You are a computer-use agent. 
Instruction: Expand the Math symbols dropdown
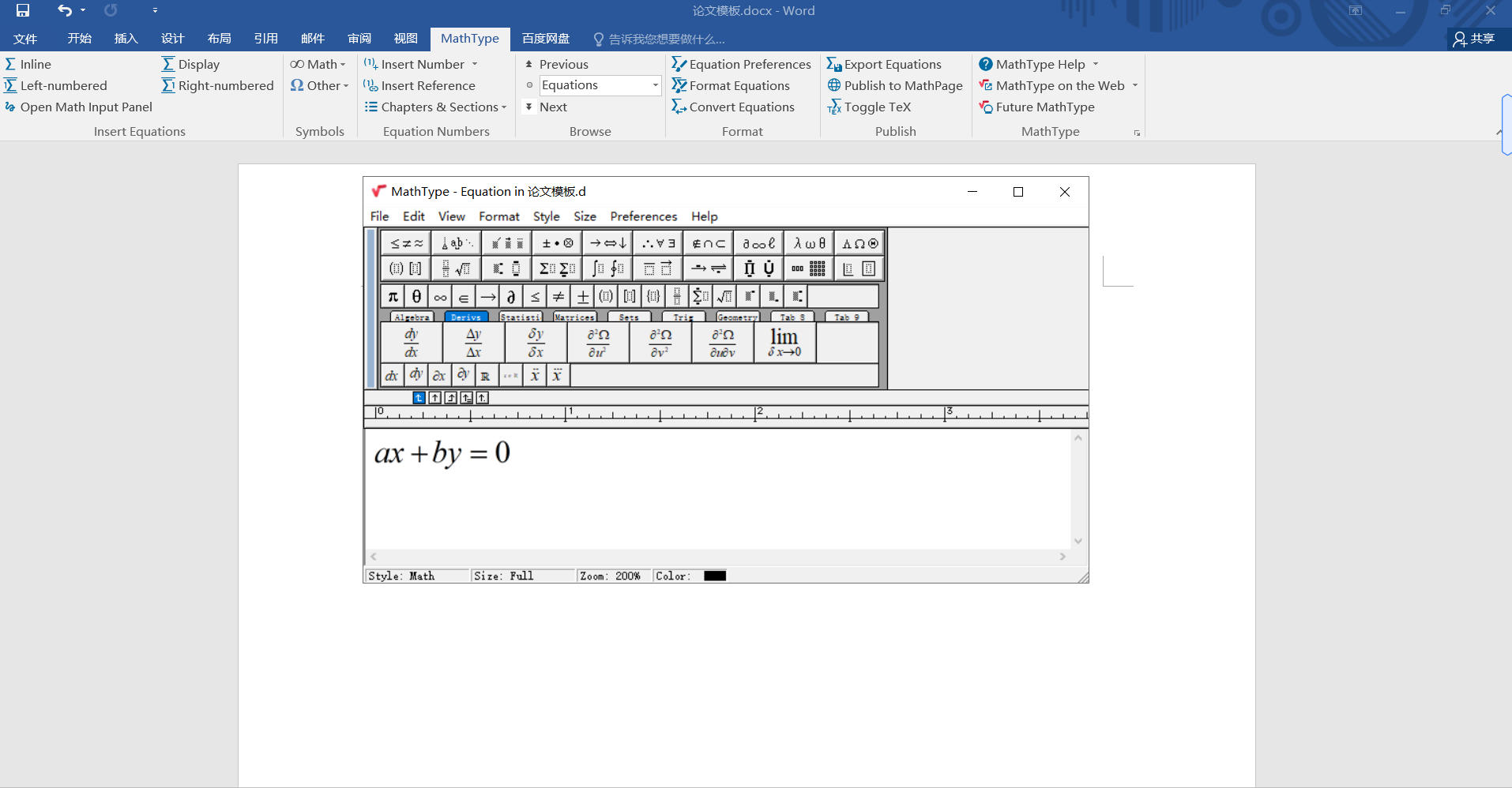pos(318,64)
